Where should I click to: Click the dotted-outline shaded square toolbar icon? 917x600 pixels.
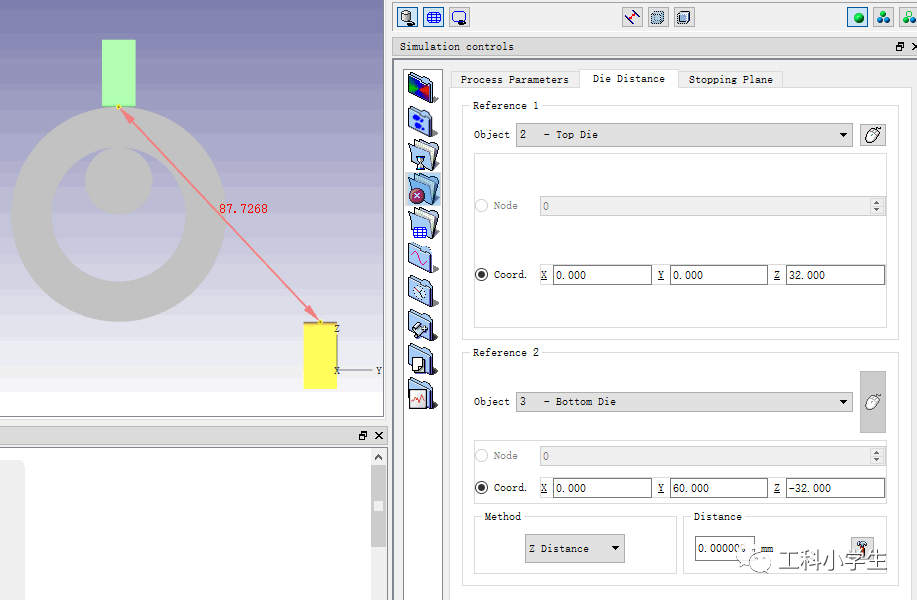tap(658, 17)
